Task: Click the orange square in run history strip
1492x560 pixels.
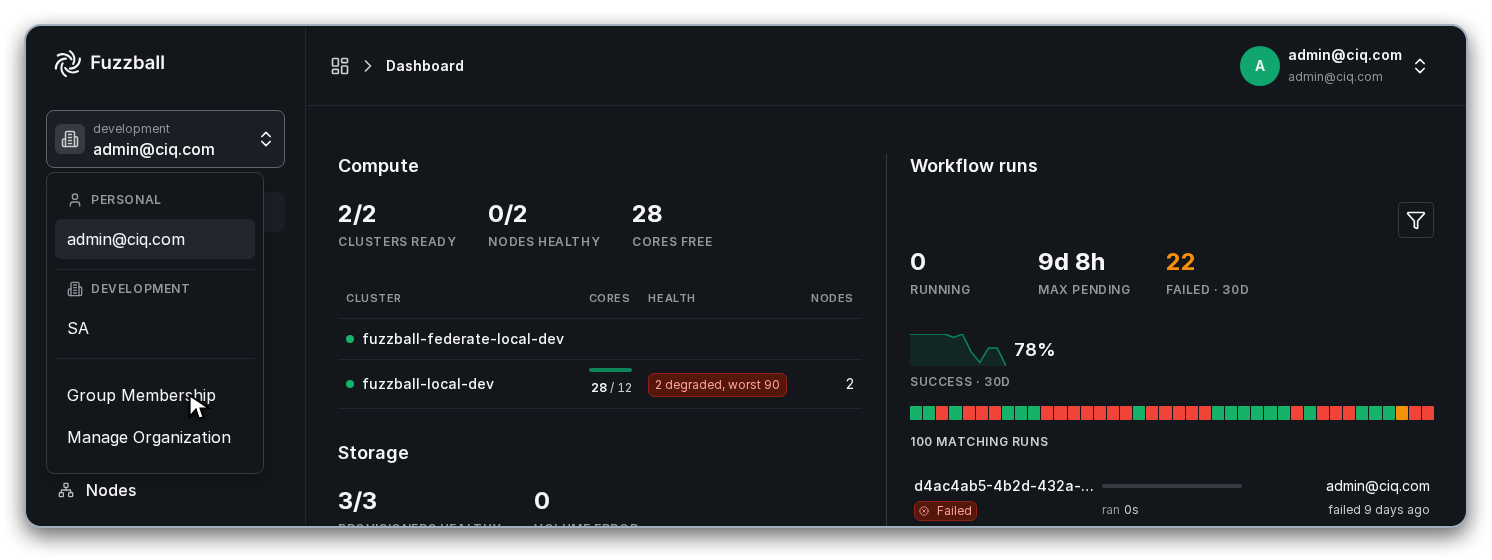Action: coord(1402,413)
